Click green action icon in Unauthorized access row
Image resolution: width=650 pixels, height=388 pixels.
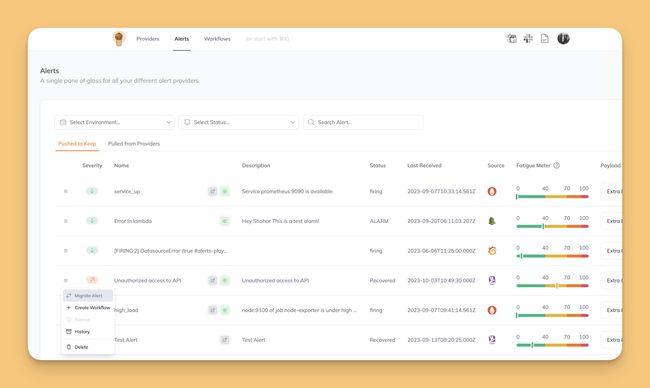(x=225, y=281)
